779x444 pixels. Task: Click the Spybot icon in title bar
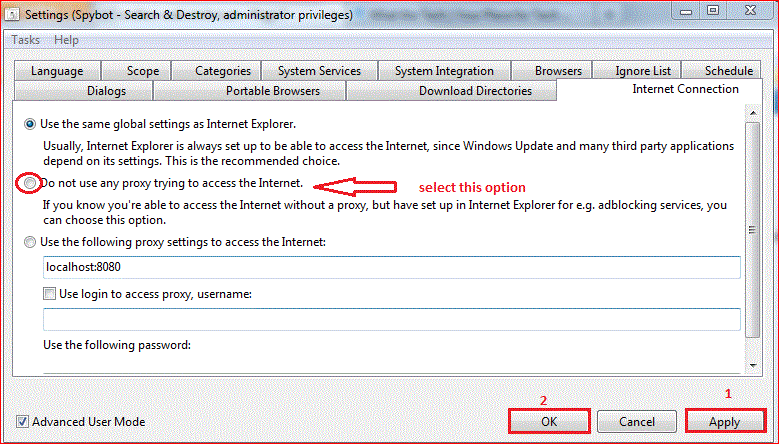12,14
